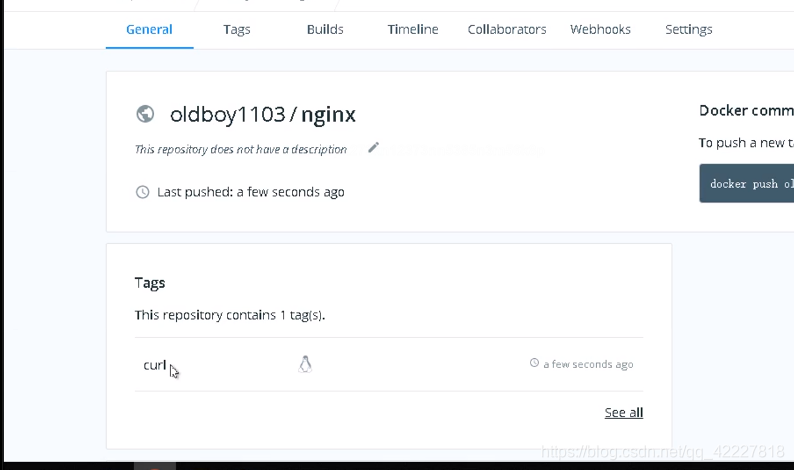The image size is (794, 470).
Task: Click the pencil edit description icon
Action: coord(373,147)
